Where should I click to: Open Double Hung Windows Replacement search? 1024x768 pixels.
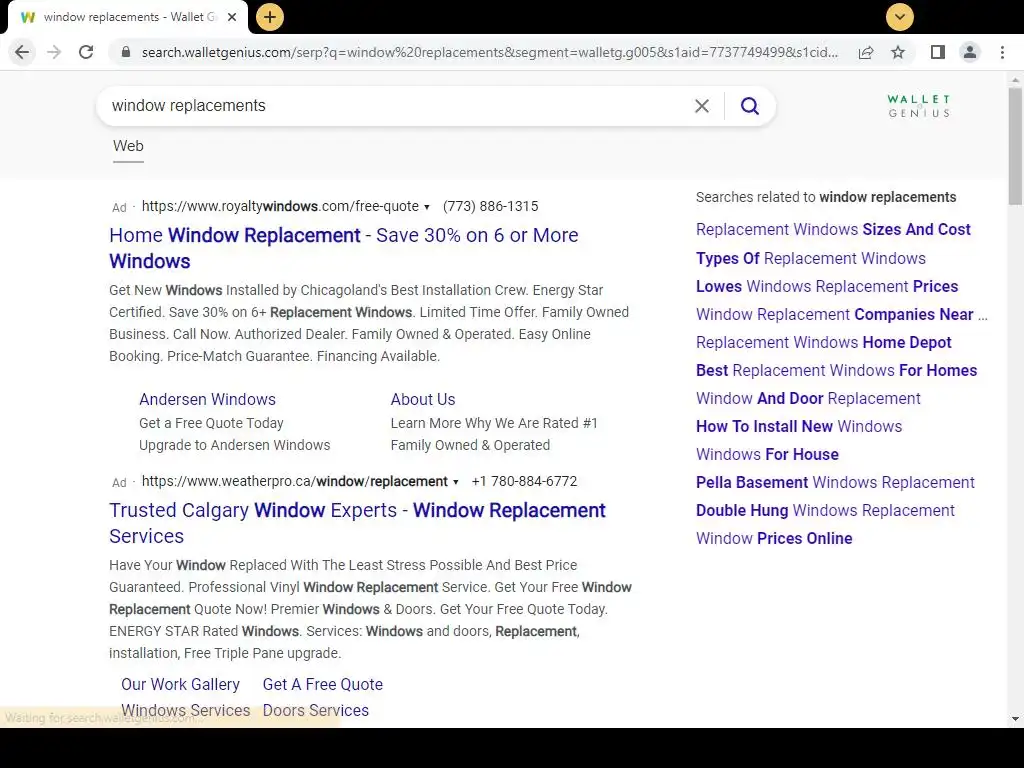point(825,511)
